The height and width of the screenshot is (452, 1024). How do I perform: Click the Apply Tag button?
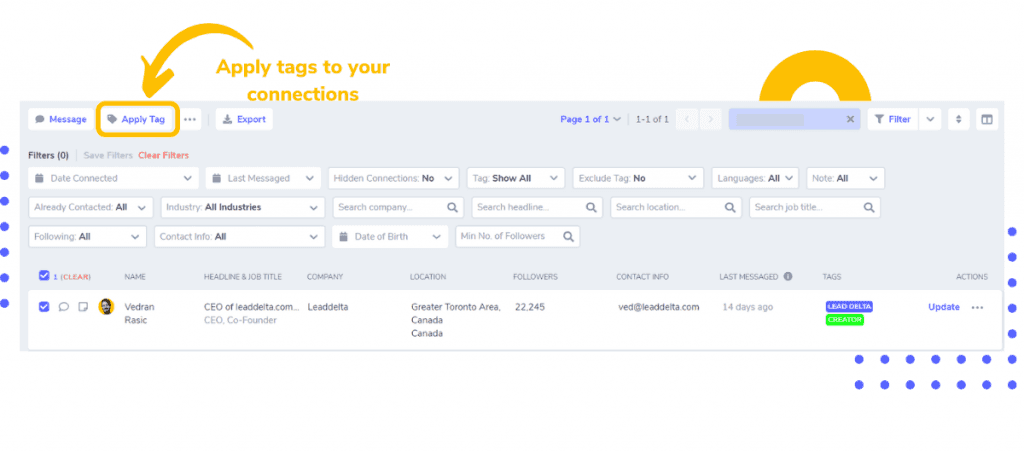136,120
